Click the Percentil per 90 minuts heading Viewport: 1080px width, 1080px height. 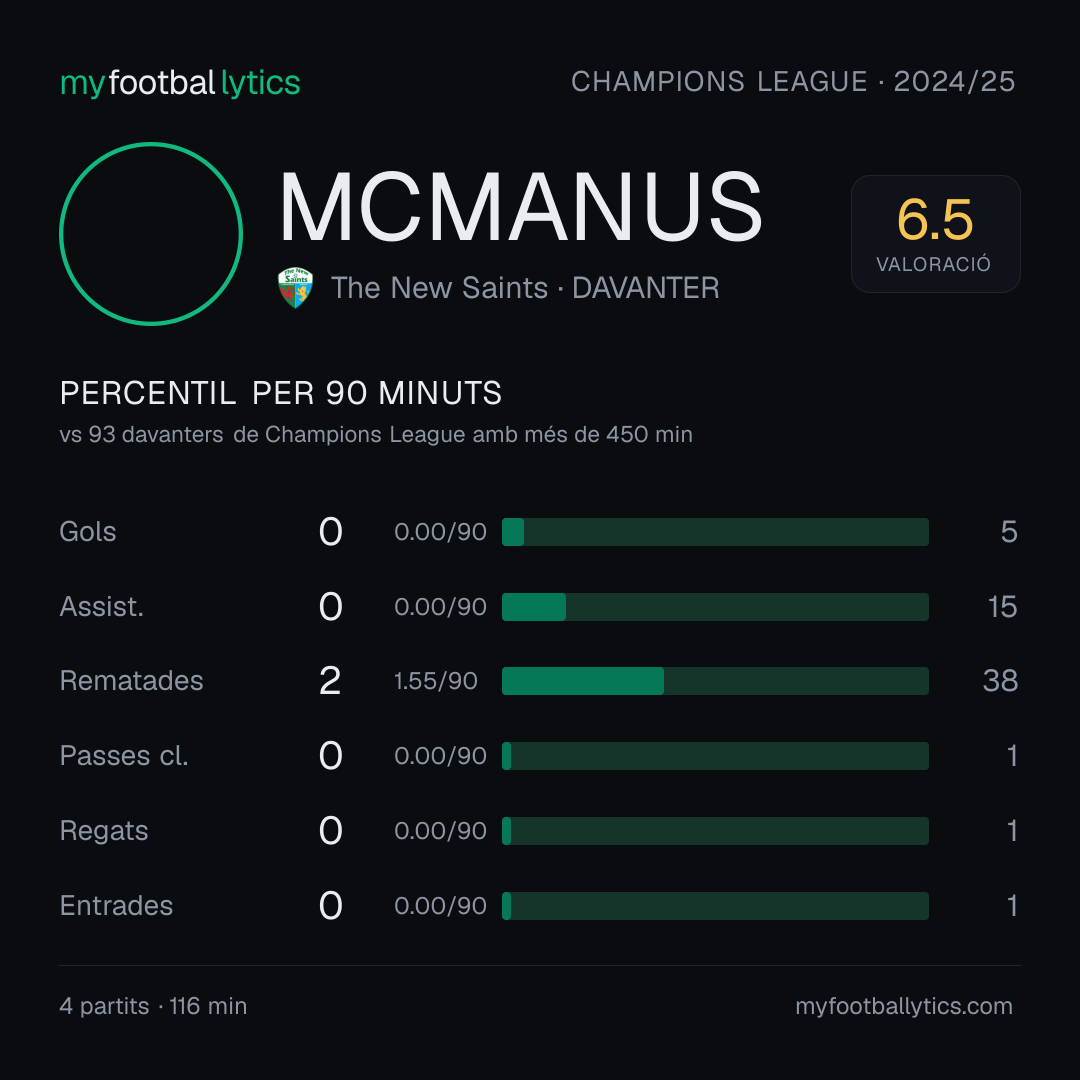(x=280, y=393)
